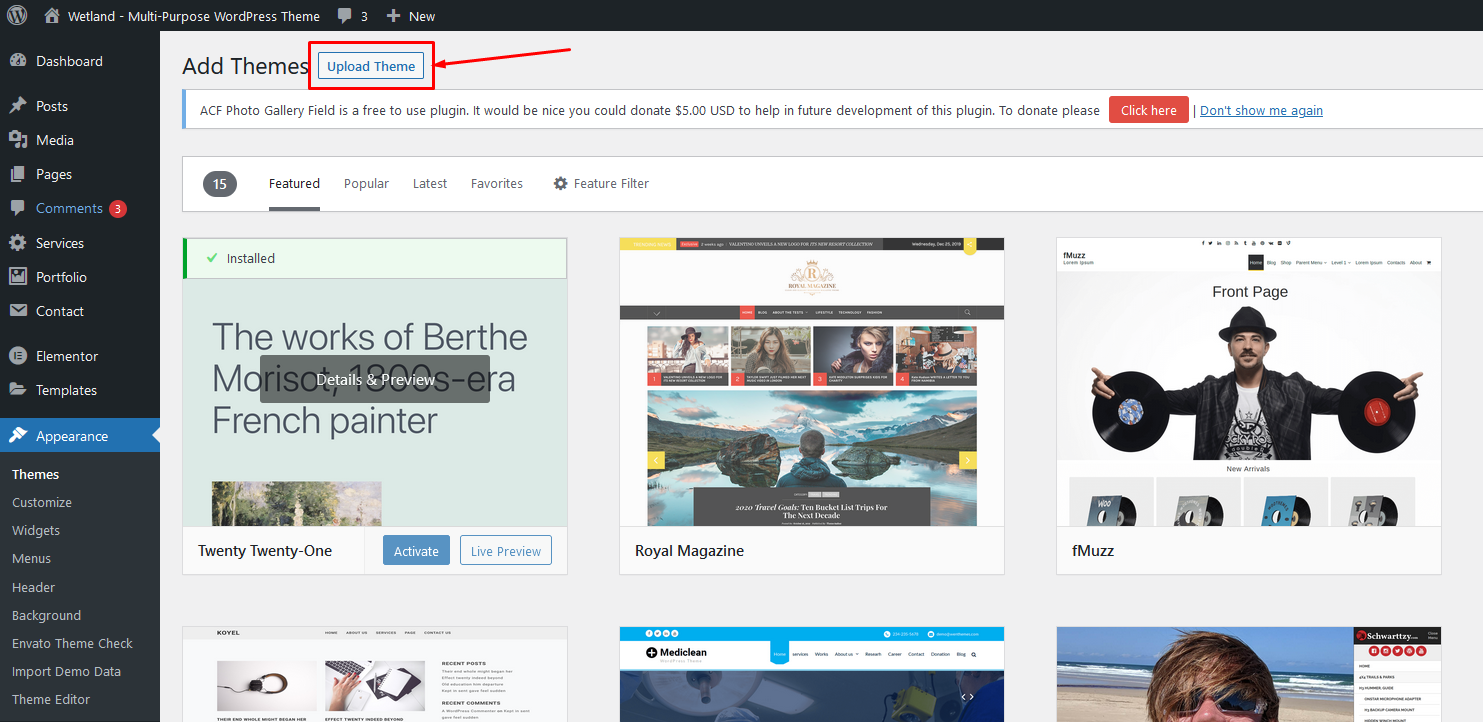Open the Background submenu item
The width and height of the screenshot is (1483, 722).
click(x=47, y=615)
